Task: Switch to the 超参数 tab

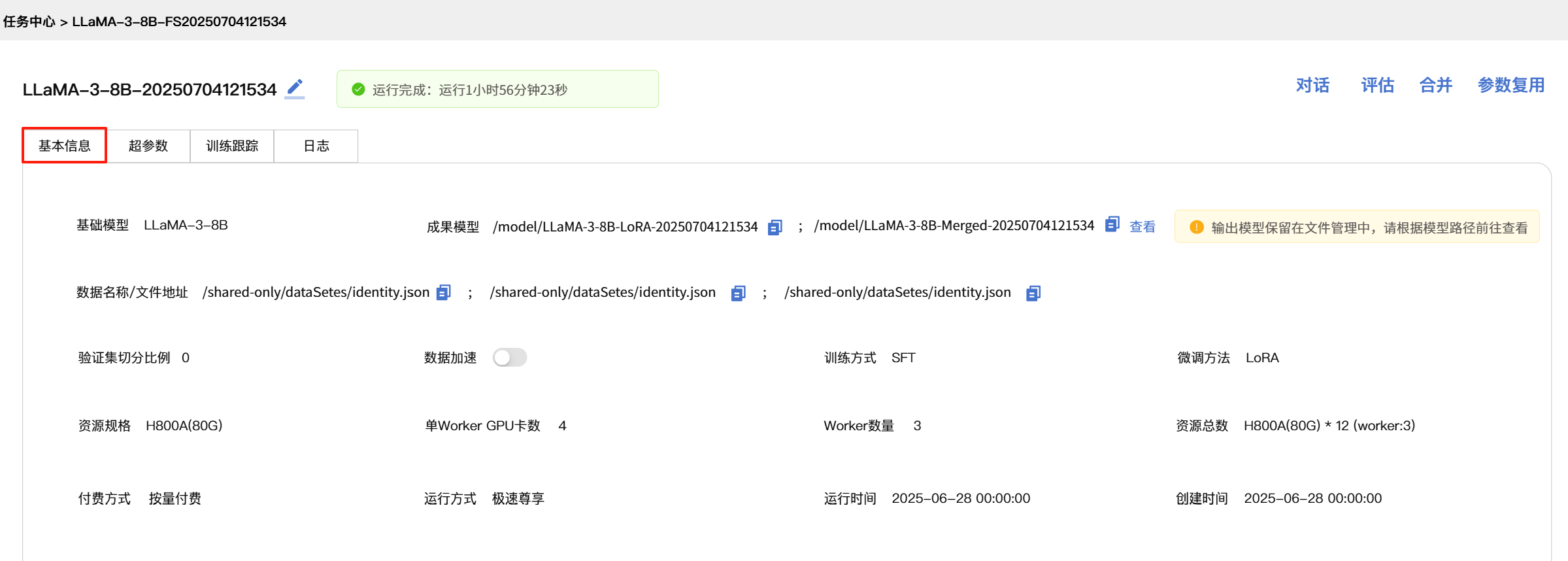Action: click(148, 146)
